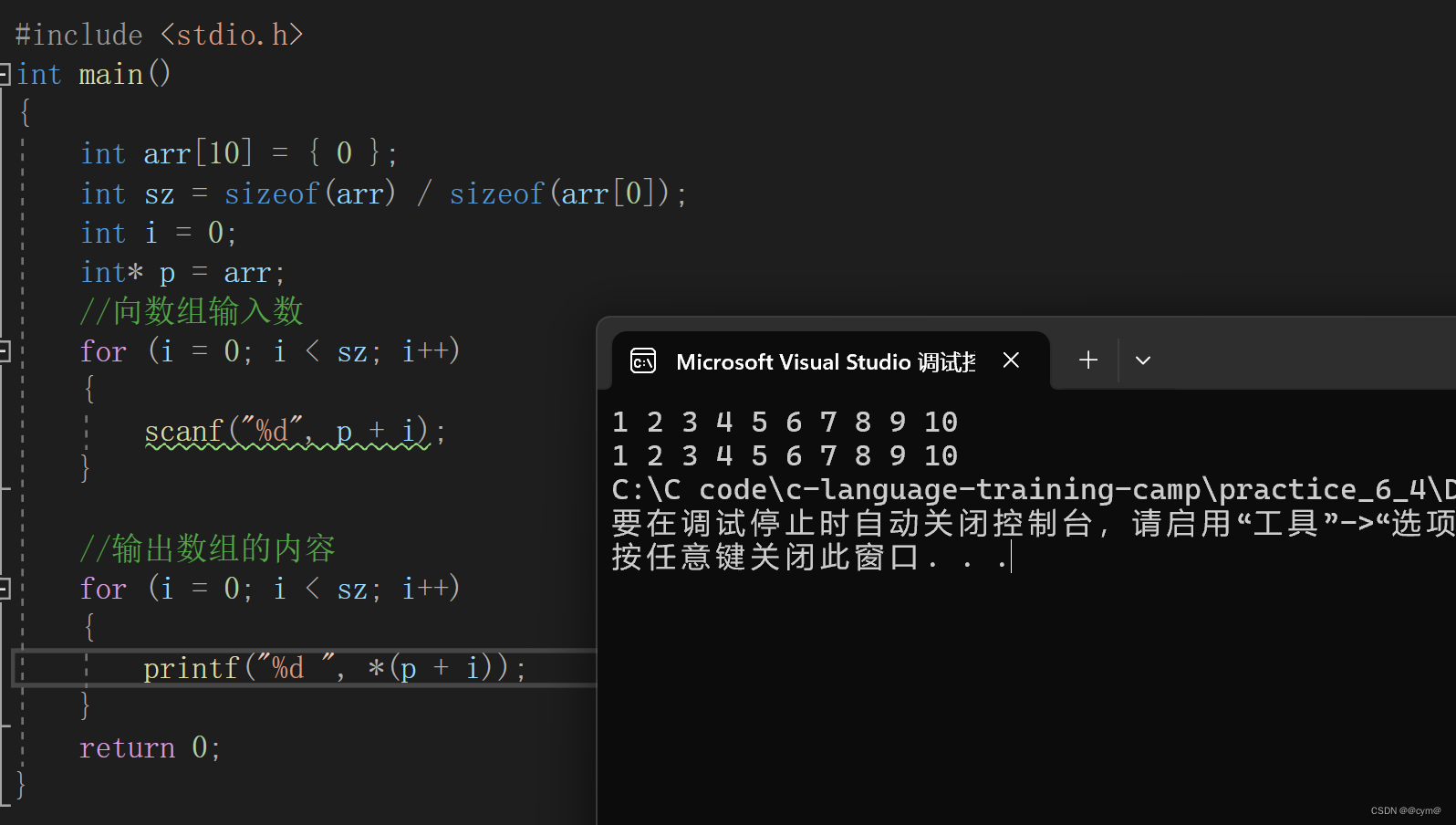
Task: Click the int i = 0 line
Action: coord(159,233)
